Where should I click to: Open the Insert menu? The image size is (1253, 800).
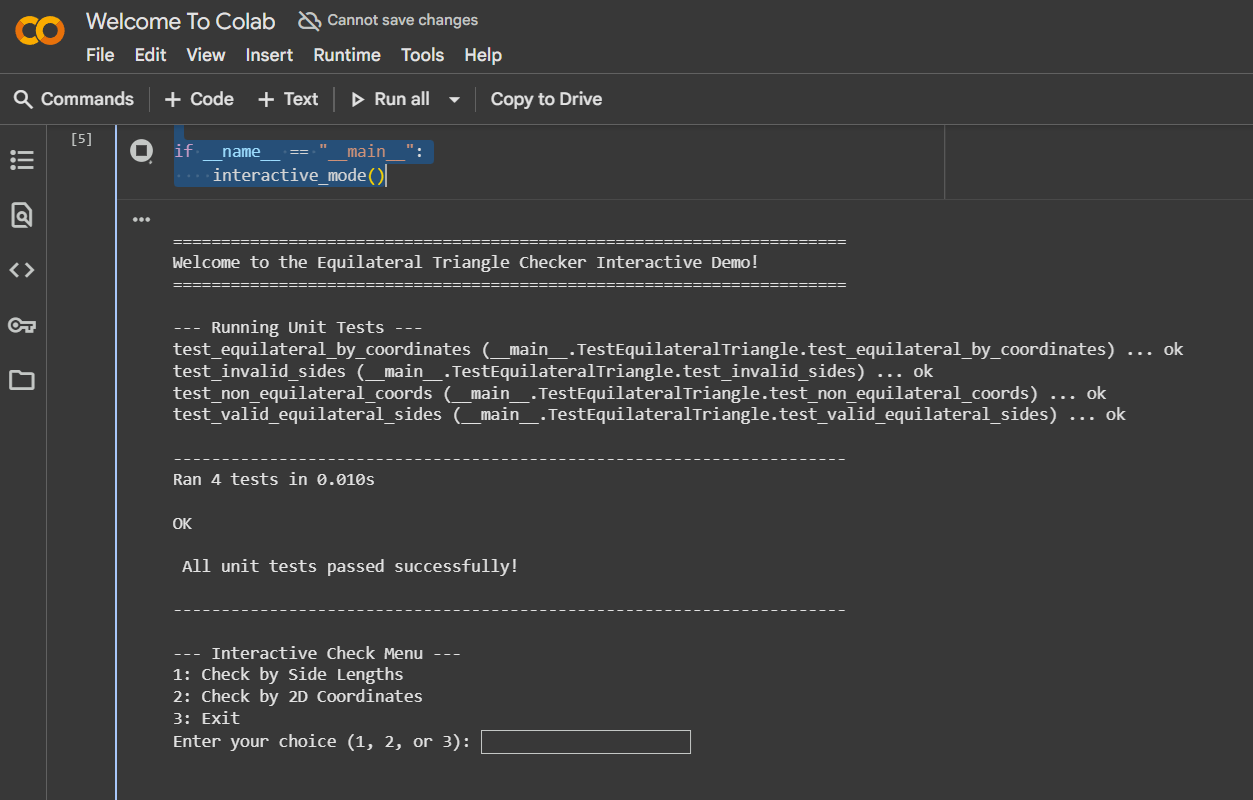[x=270, y=55]
